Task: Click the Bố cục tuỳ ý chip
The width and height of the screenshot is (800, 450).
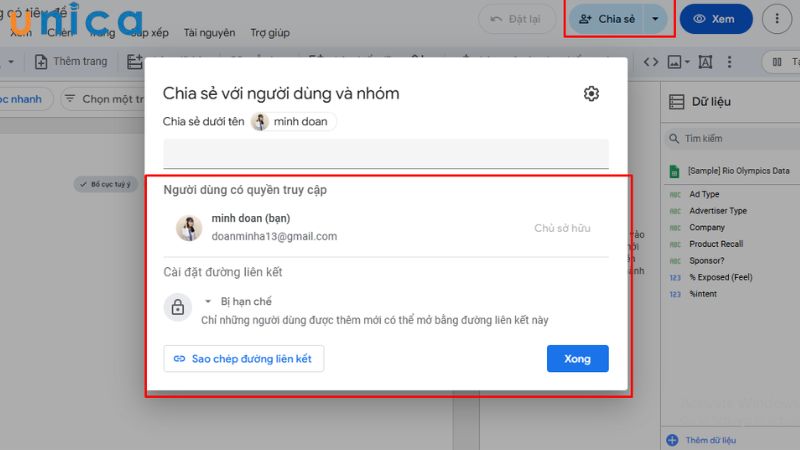Action: point(106,184)
